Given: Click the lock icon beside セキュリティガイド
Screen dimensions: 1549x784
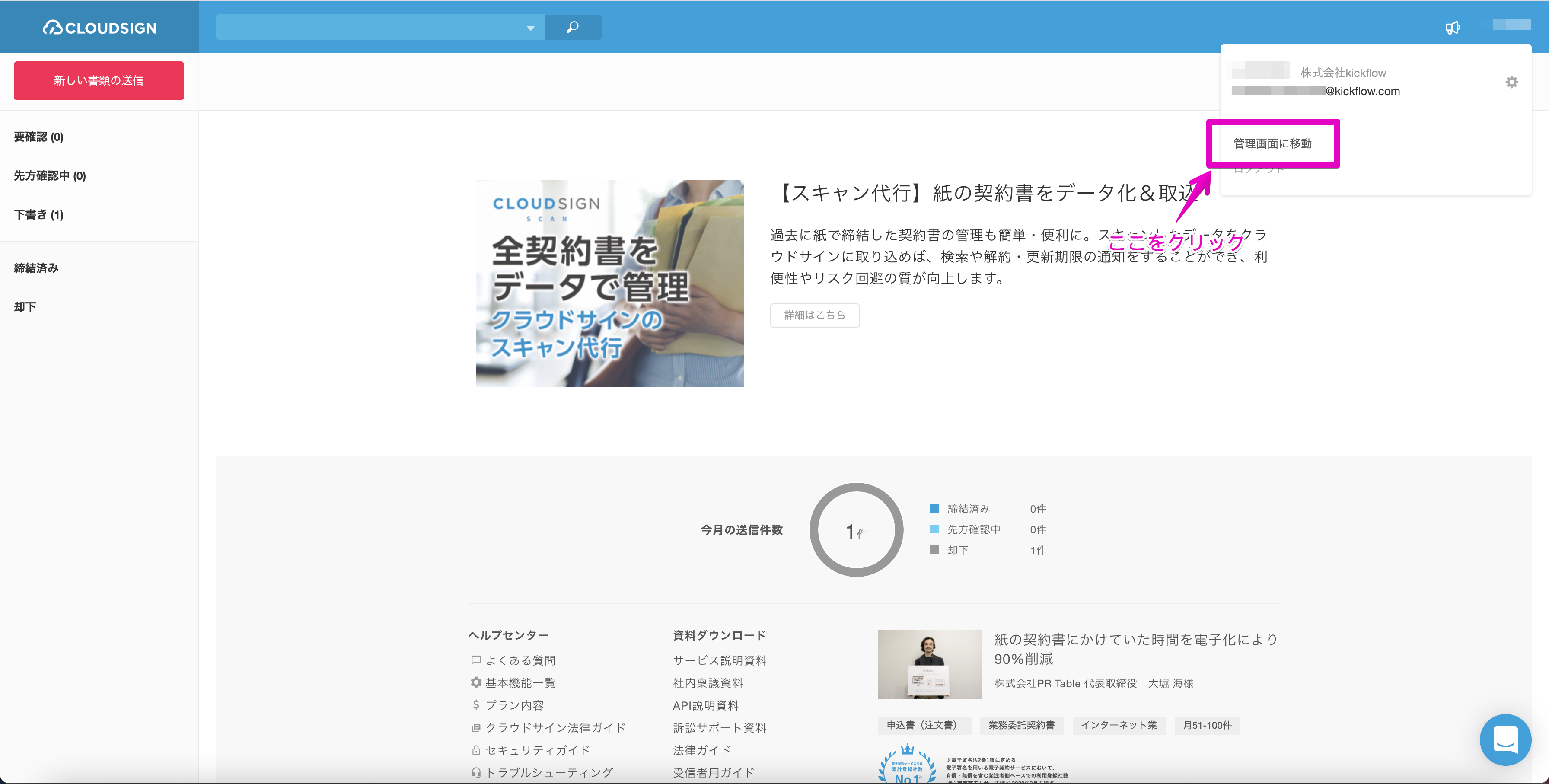Looking at the screenshot, I should click(476, 750).
